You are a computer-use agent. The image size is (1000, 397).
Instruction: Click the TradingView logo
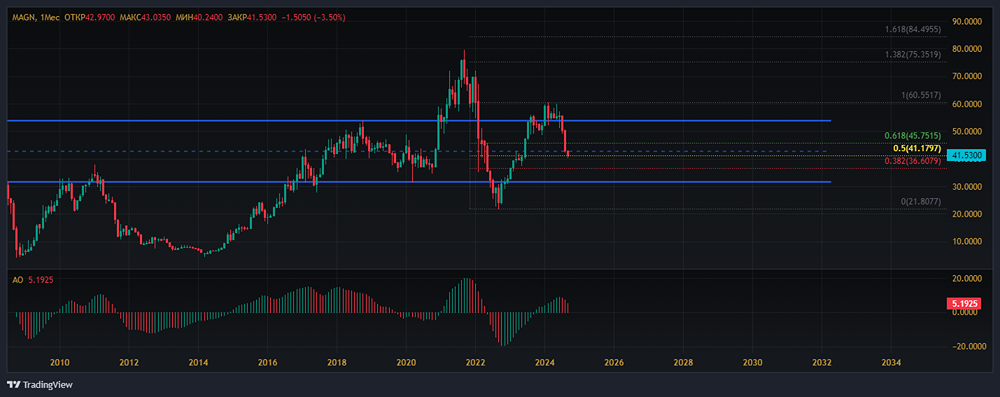pyautogui.click(x=40, y=385)
